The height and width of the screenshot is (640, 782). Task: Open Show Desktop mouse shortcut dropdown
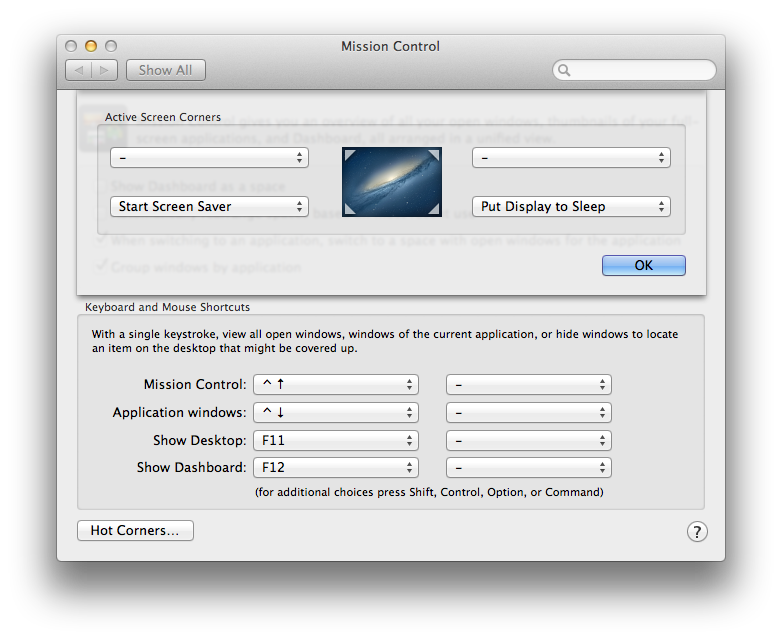529,440
